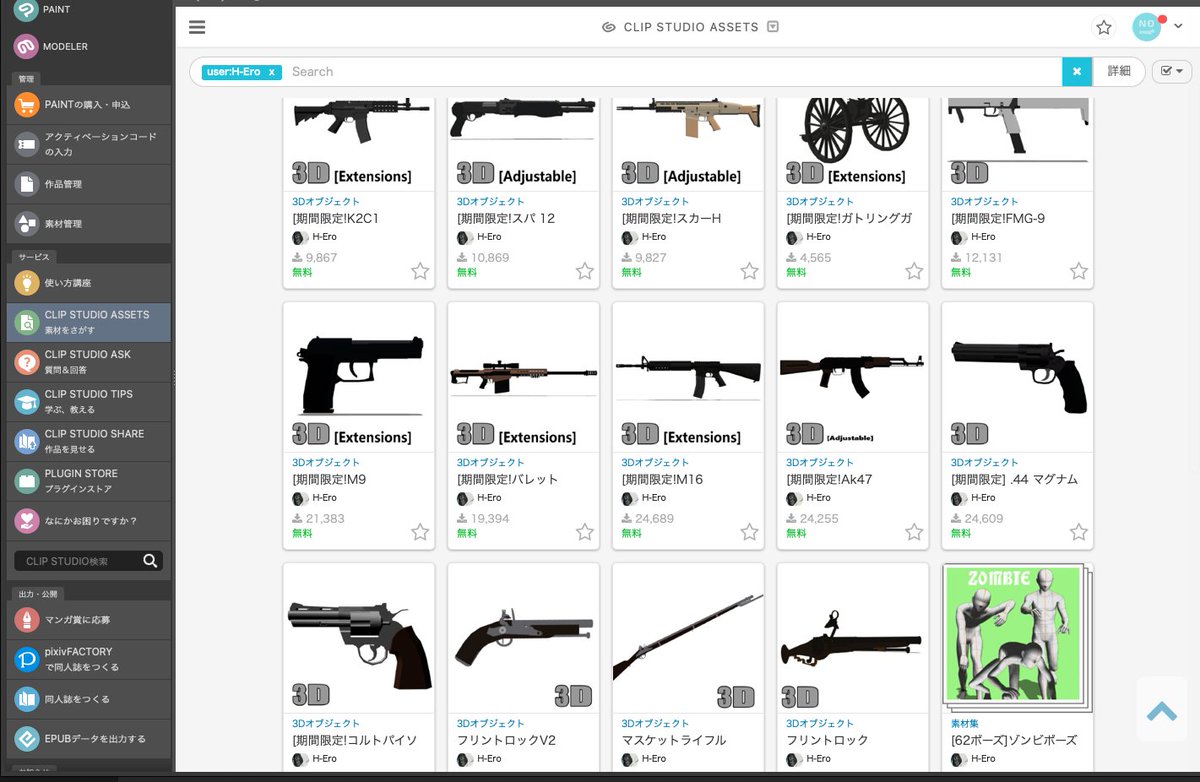Image resolution: width=1200 pixels, height=782 pixels.
Task: Open 素材管理 in the sidebar
Action: [89, 224]
